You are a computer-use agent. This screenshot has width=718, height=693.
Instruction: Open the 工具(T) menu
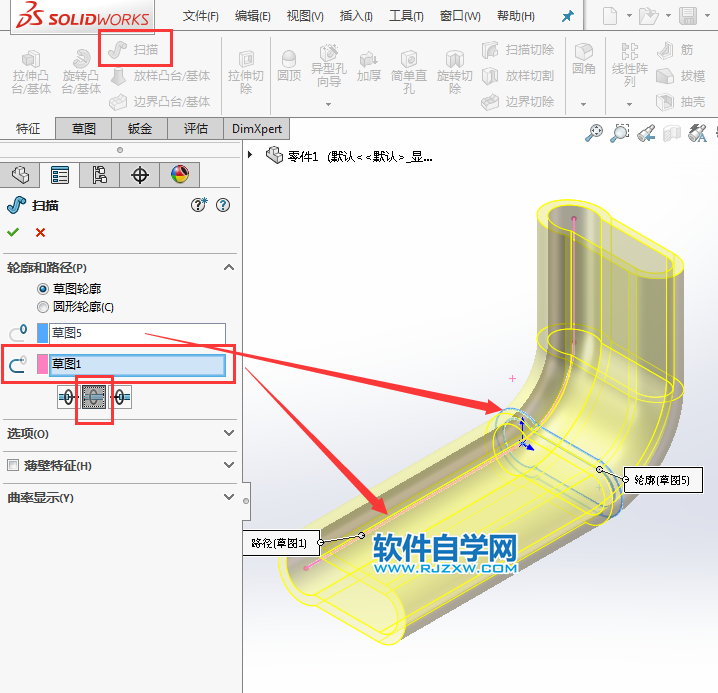click(406, 16)
